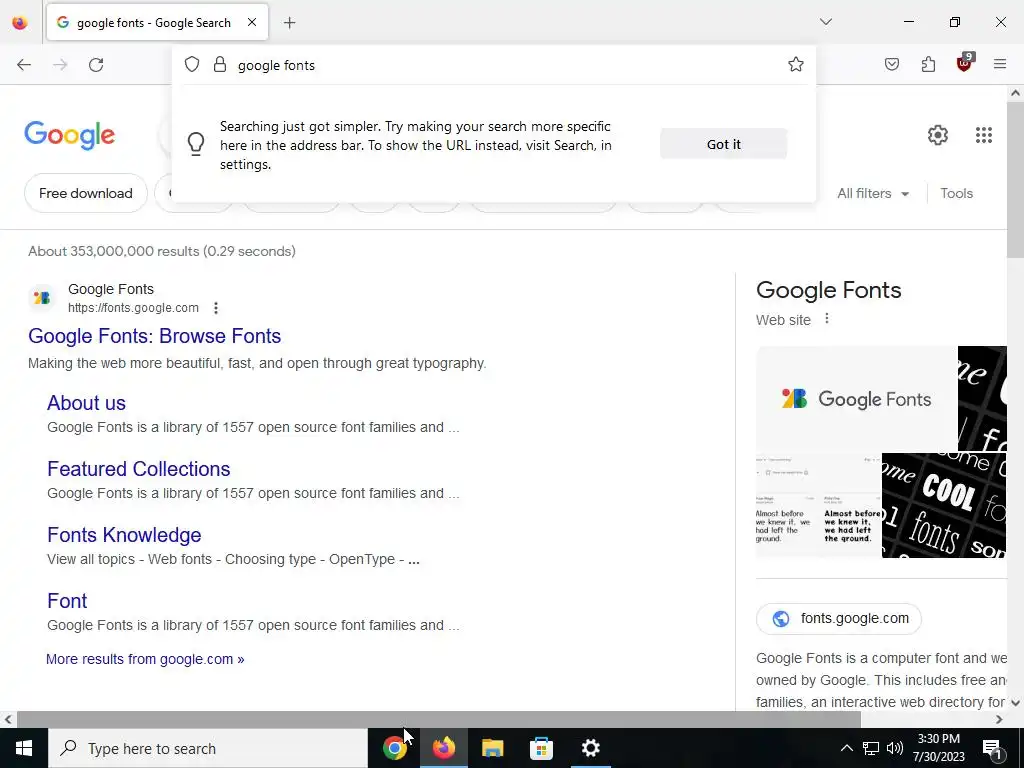
Task: Close the google fonts search tab
Action: click(x=252, y=22)
